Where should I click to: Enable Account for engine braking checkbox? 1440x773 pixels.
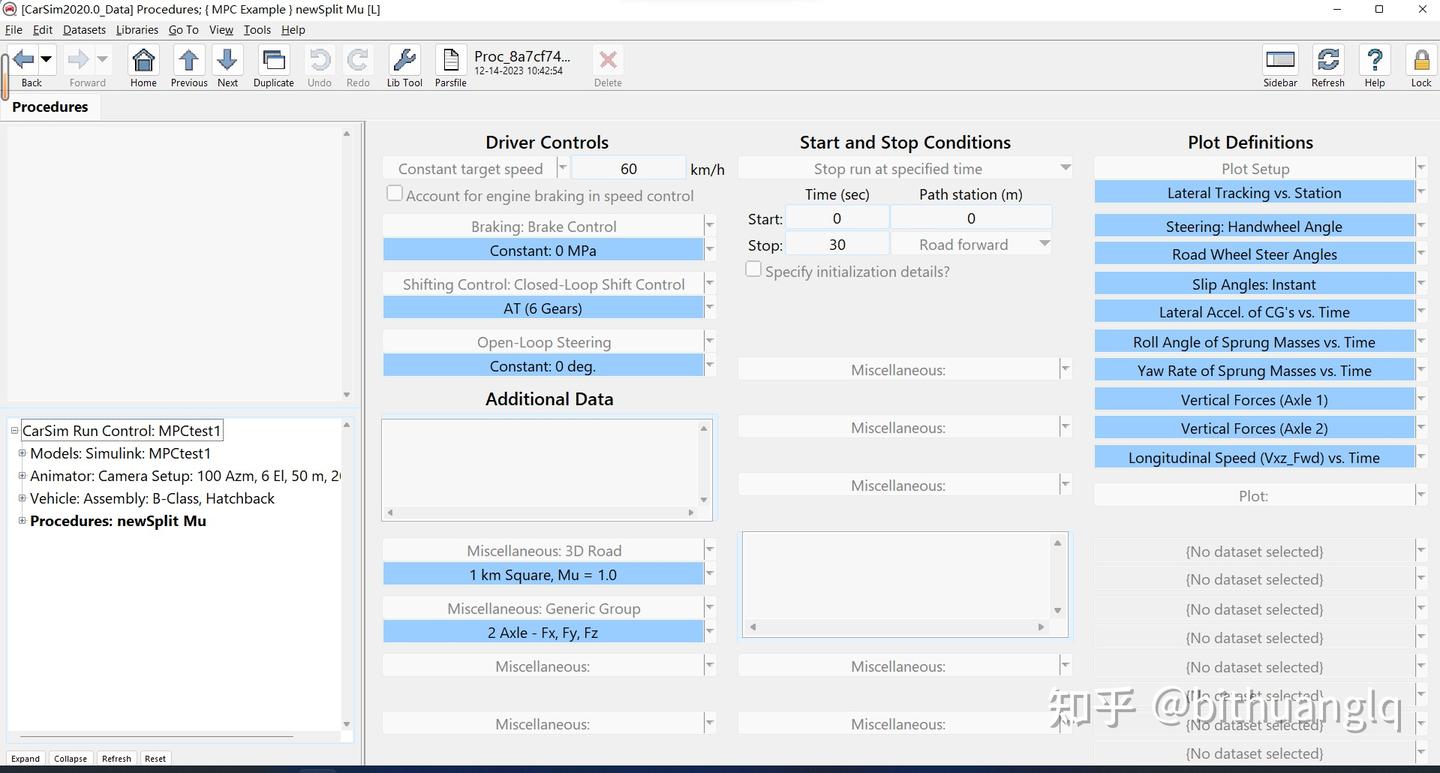(395, 194)
